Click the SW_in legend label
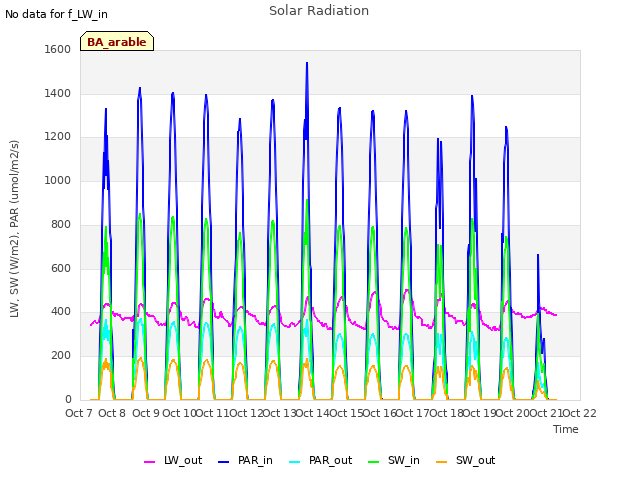Viewport: 640px width, 480px height. tap(404, 461)
